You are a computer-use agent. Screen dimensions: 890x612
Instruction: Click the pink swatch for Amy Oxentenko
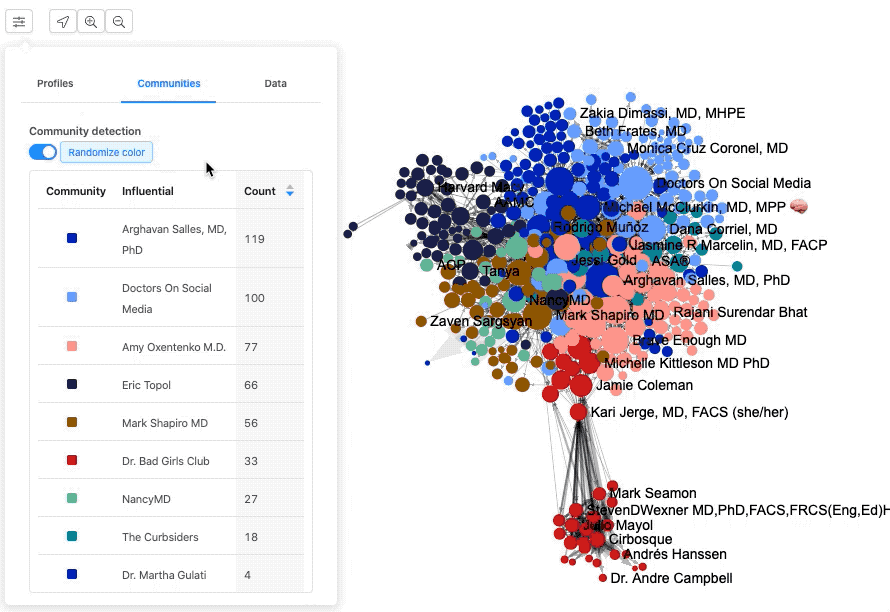point(72,346)
